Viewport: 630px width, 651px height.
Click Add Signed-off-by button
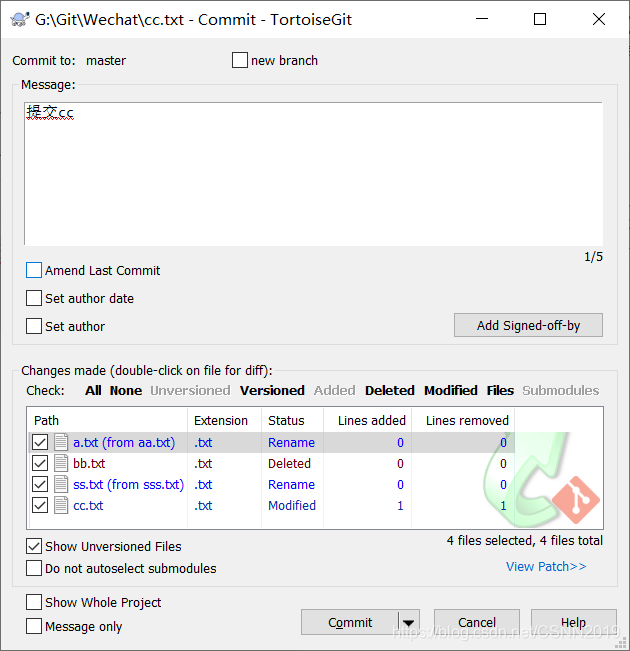[528, 325]
